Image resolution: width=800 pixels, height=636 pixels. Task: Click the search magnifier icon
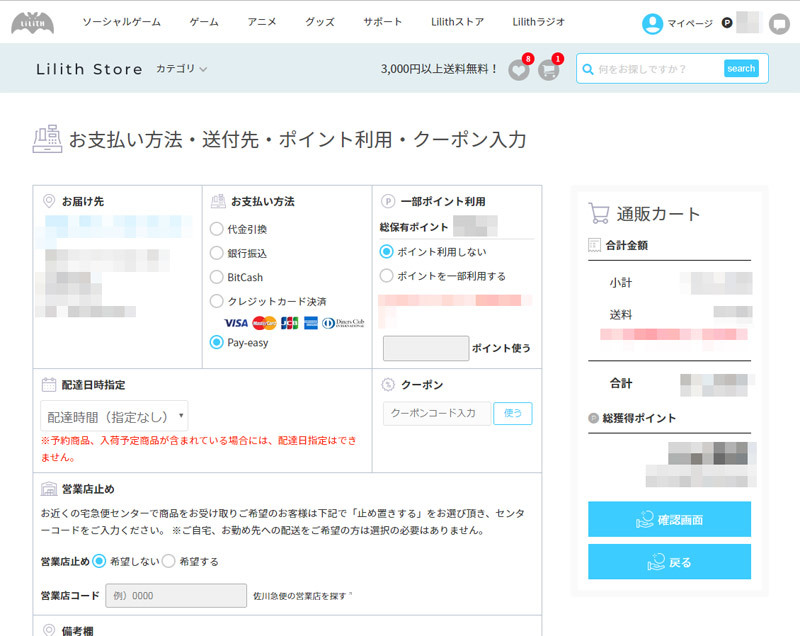[588, 69]
